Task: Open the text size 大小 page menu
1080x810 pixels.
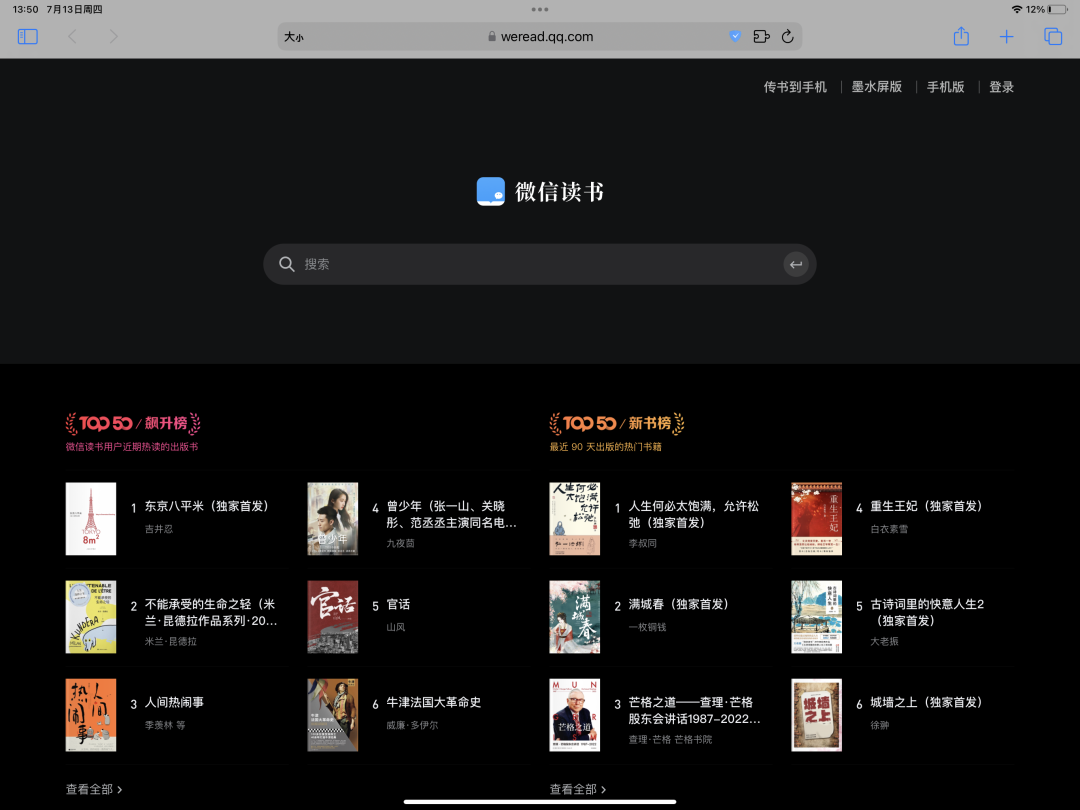Action: pyautogui.click(x=294, y=37)
